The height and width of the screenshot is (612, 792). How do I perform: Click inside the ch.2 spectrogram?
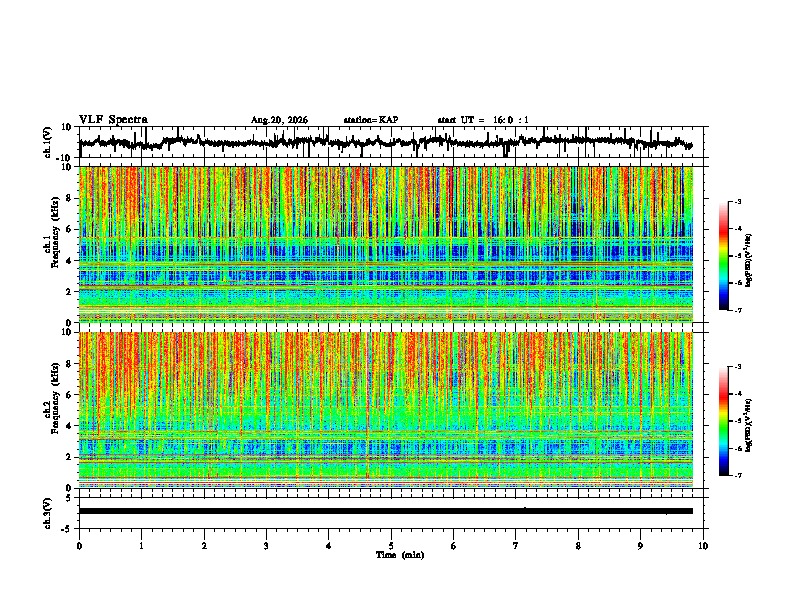point(386,410)
